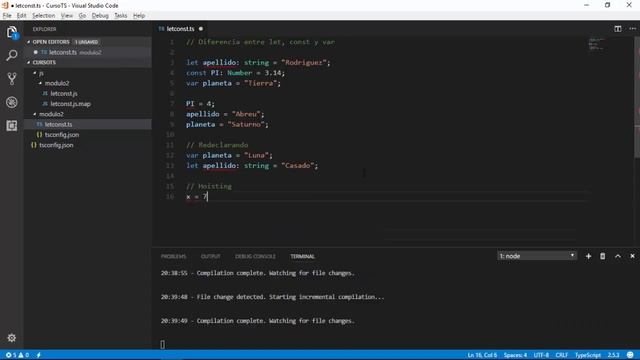Collapse the OPEN EDITORS section
Screen dimensions: 640x360
29,42
